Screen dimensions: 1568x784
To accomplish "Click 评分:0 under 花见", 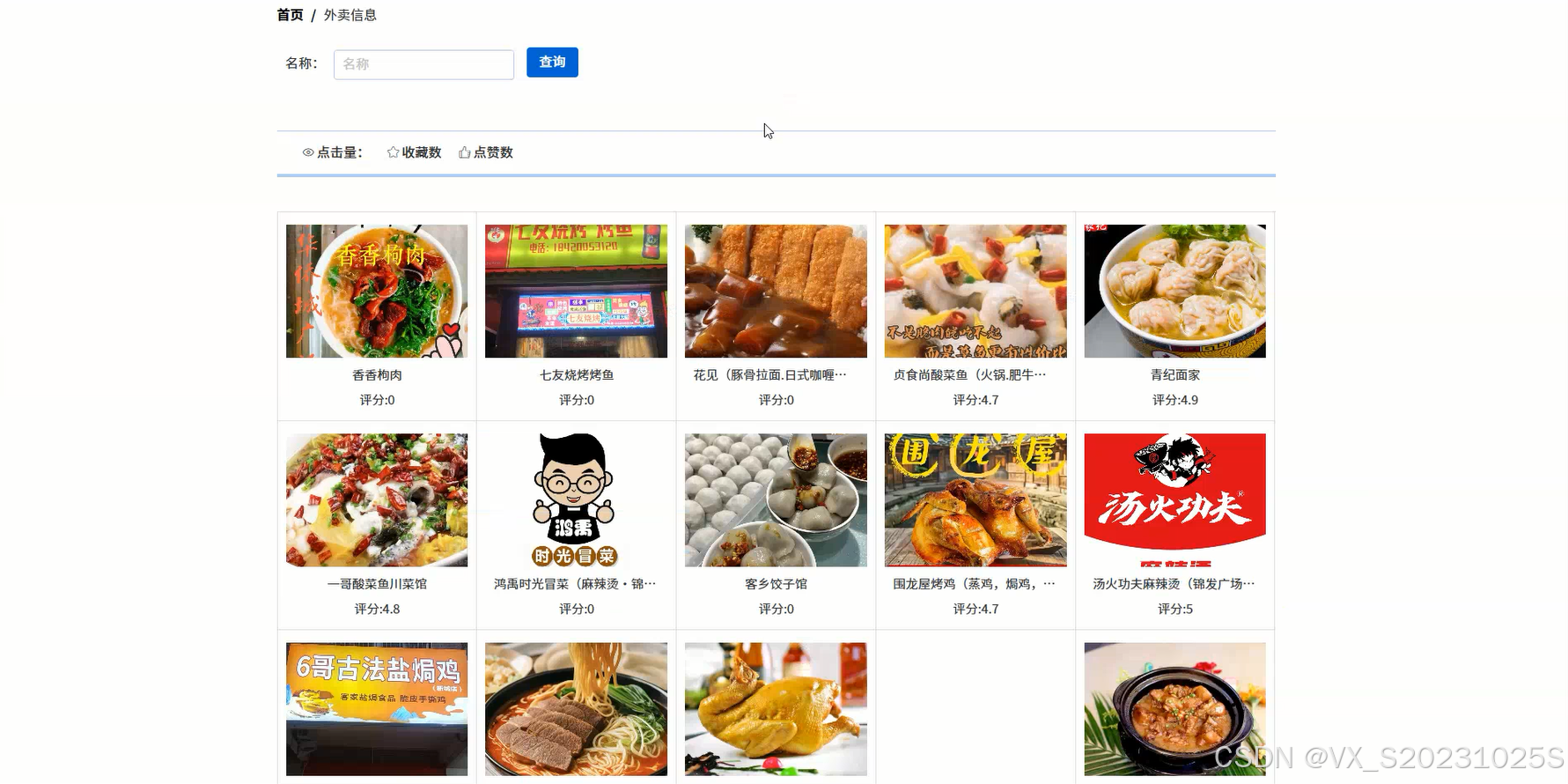I will click(x=776, y=400).
